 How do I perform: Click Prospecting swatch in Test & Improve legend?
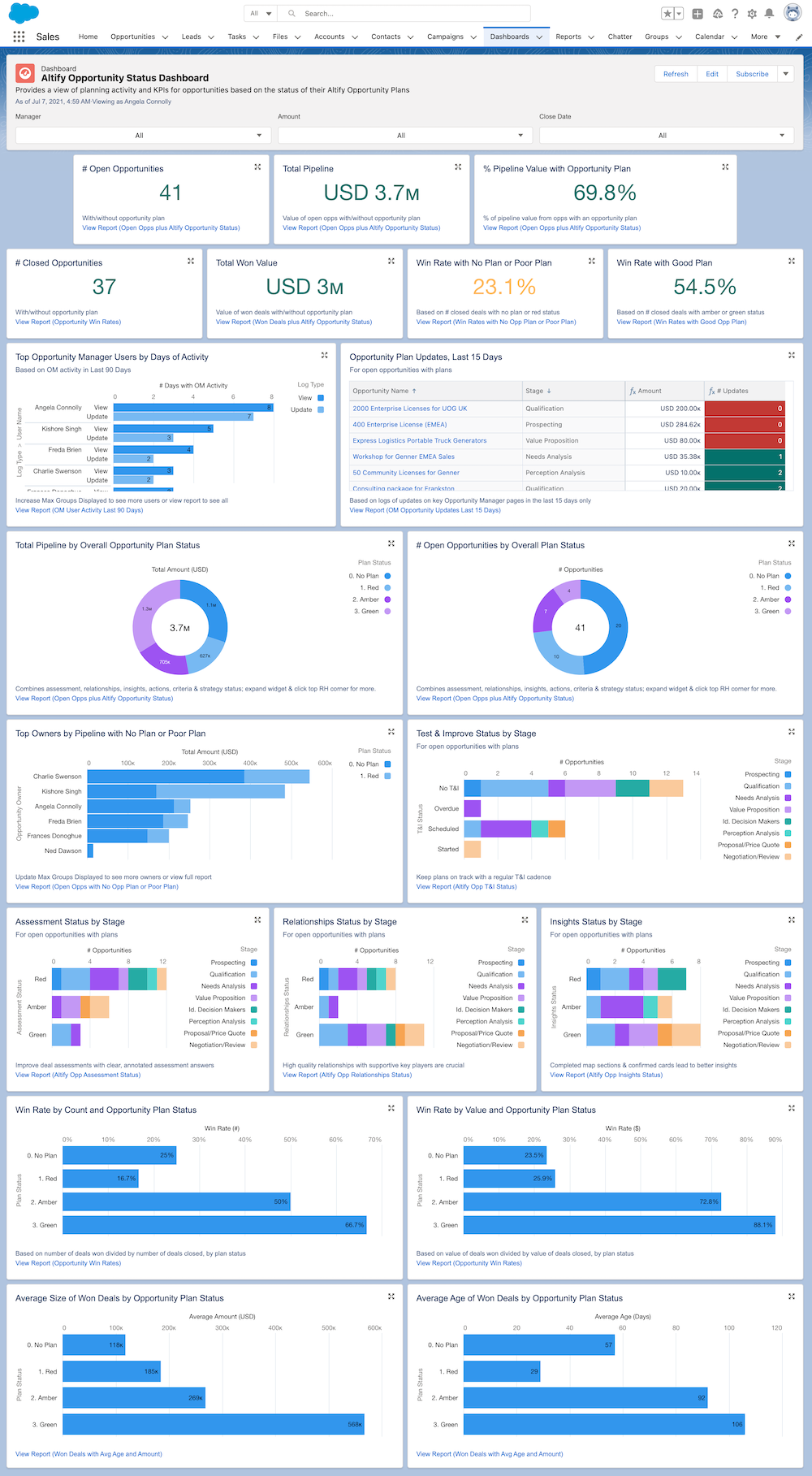tap(788, 774)
